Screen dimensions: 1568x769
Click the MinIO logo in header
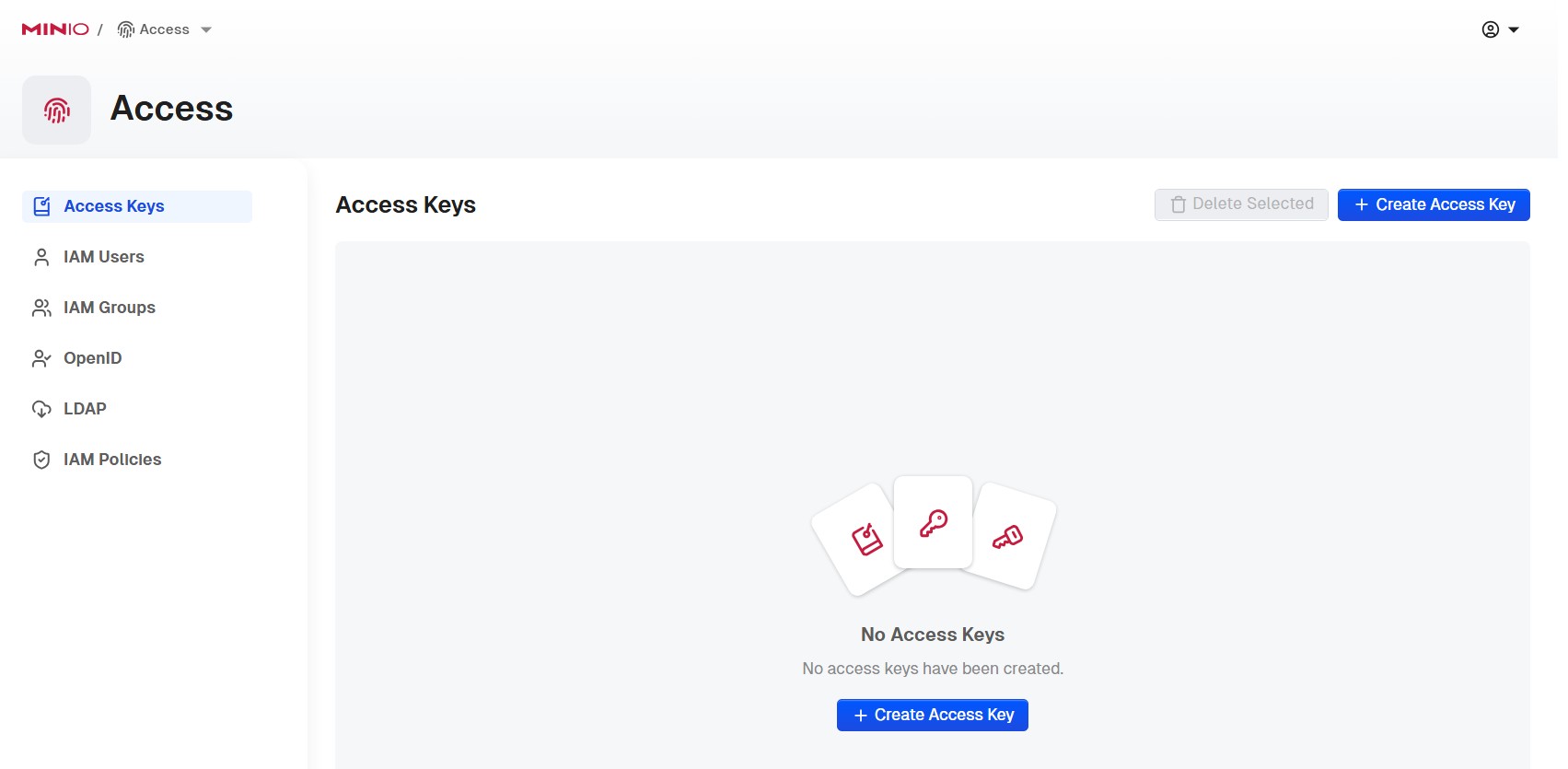tap(55, 29)
